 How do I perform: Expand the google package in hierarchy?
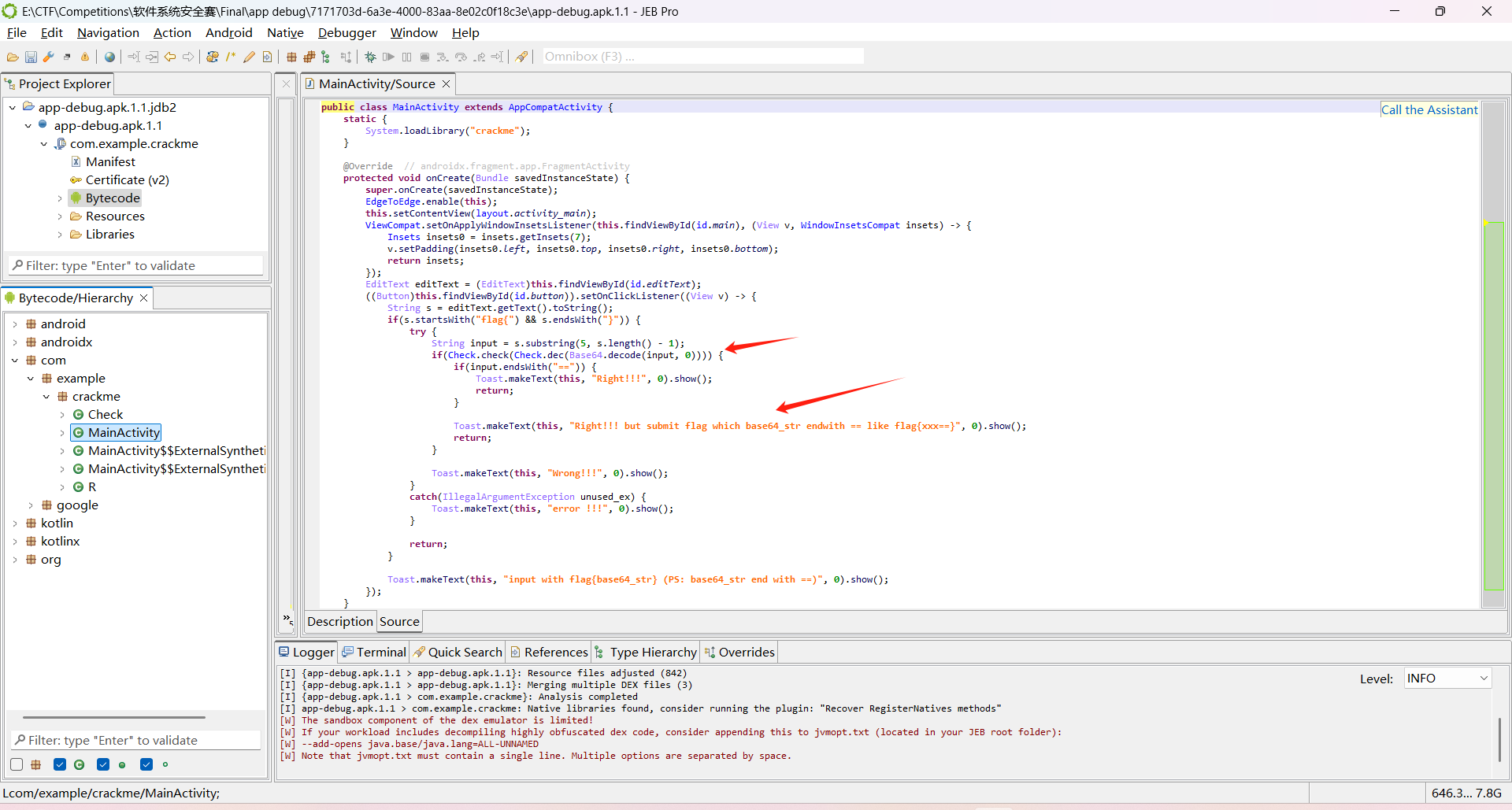[31, 505]
